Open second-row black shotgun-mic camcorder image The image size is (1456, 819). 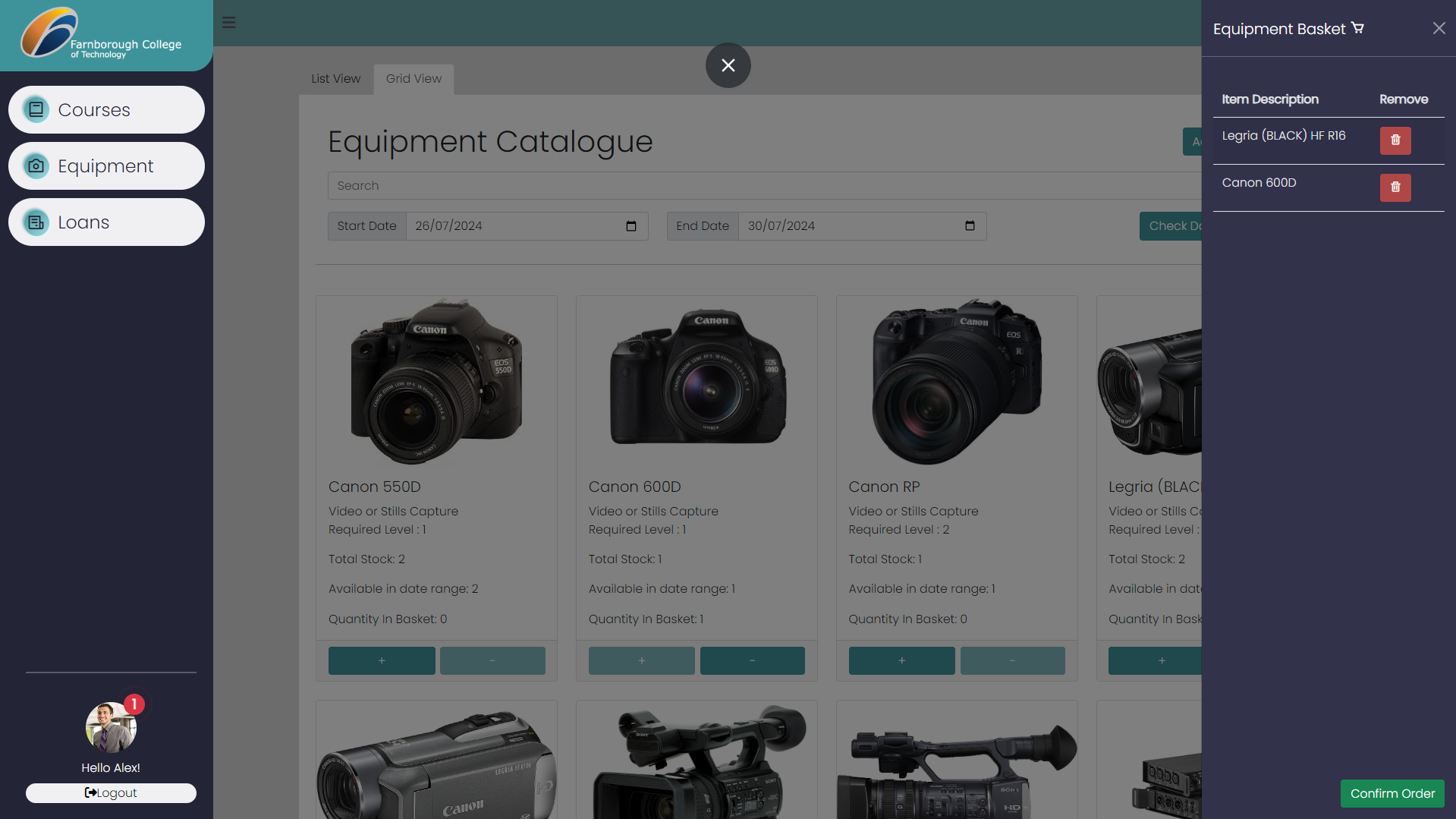pos(697,763)
